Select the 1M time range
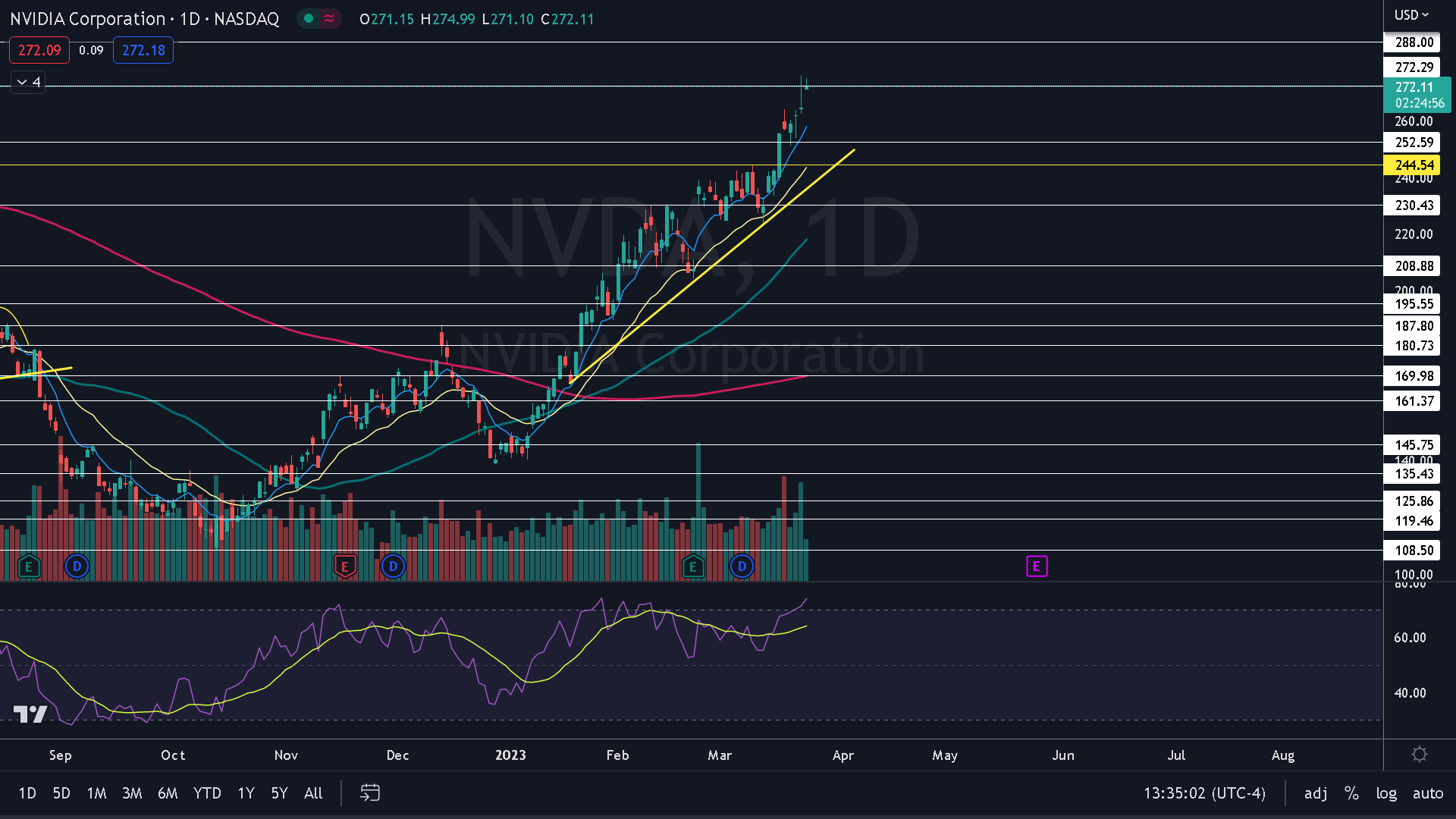 (96, 793)
